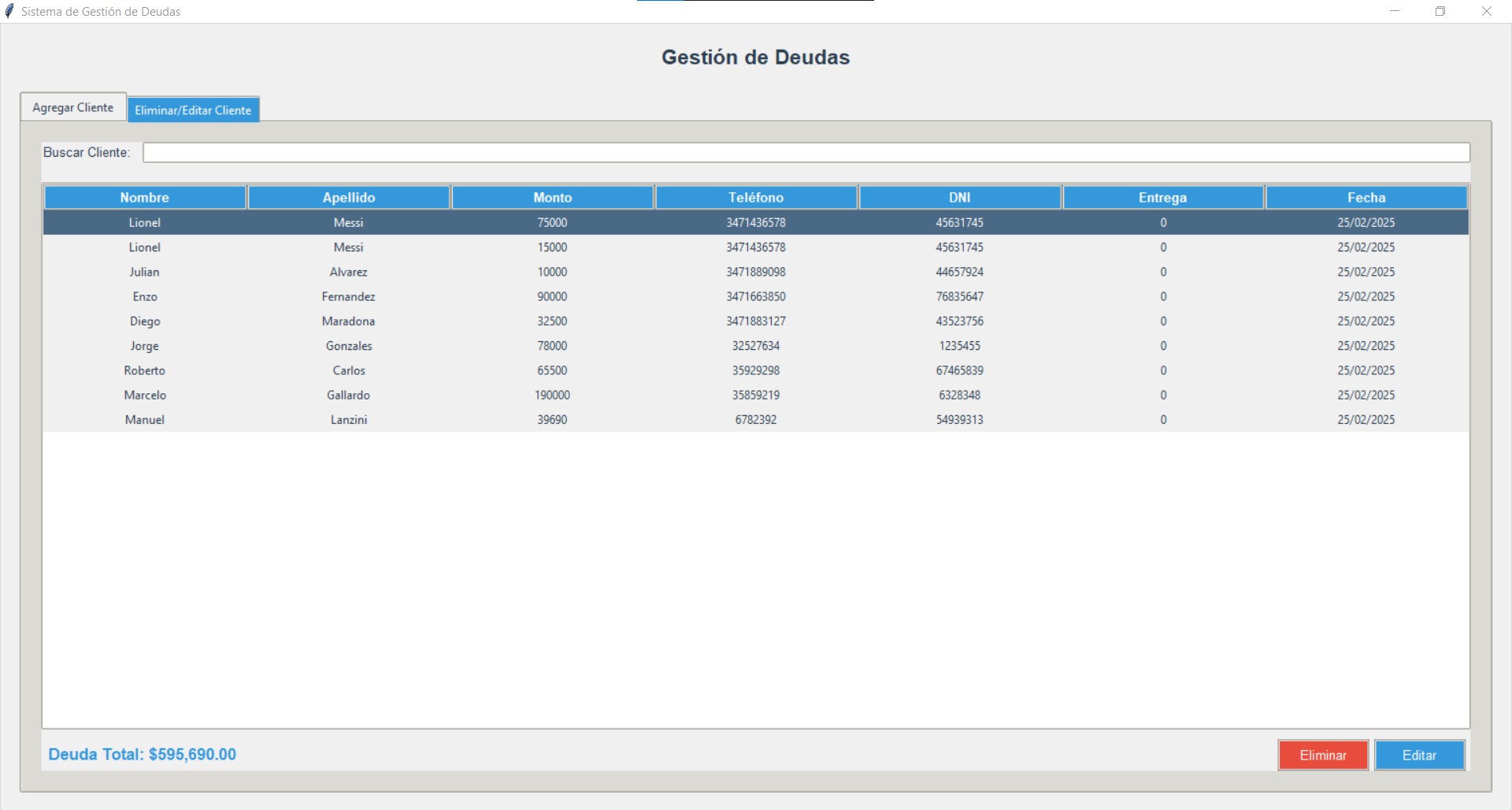Image resolution: width=1512 pixels, height=810 pixels.
Task: Sort by the Nombre column header
Action: [145, 198]
